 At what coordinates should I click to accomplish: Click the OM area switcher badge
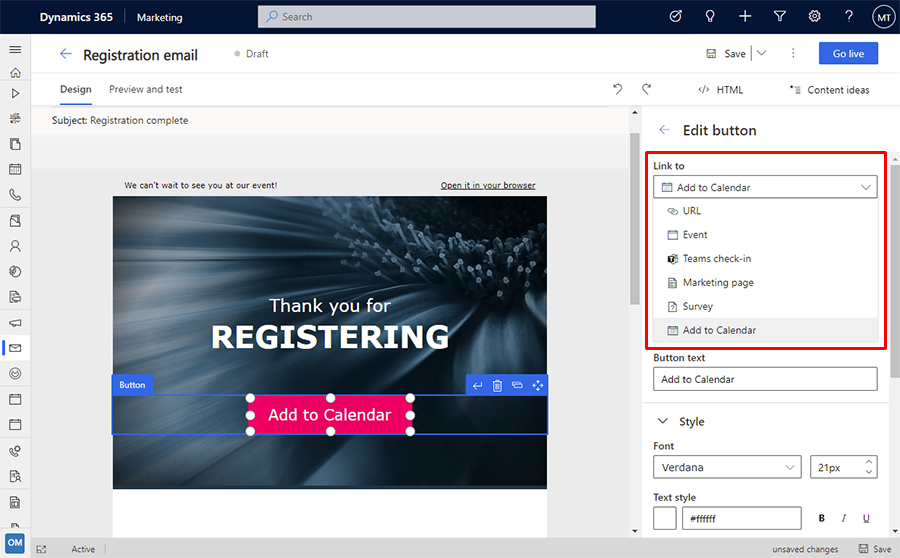point(15,542)
